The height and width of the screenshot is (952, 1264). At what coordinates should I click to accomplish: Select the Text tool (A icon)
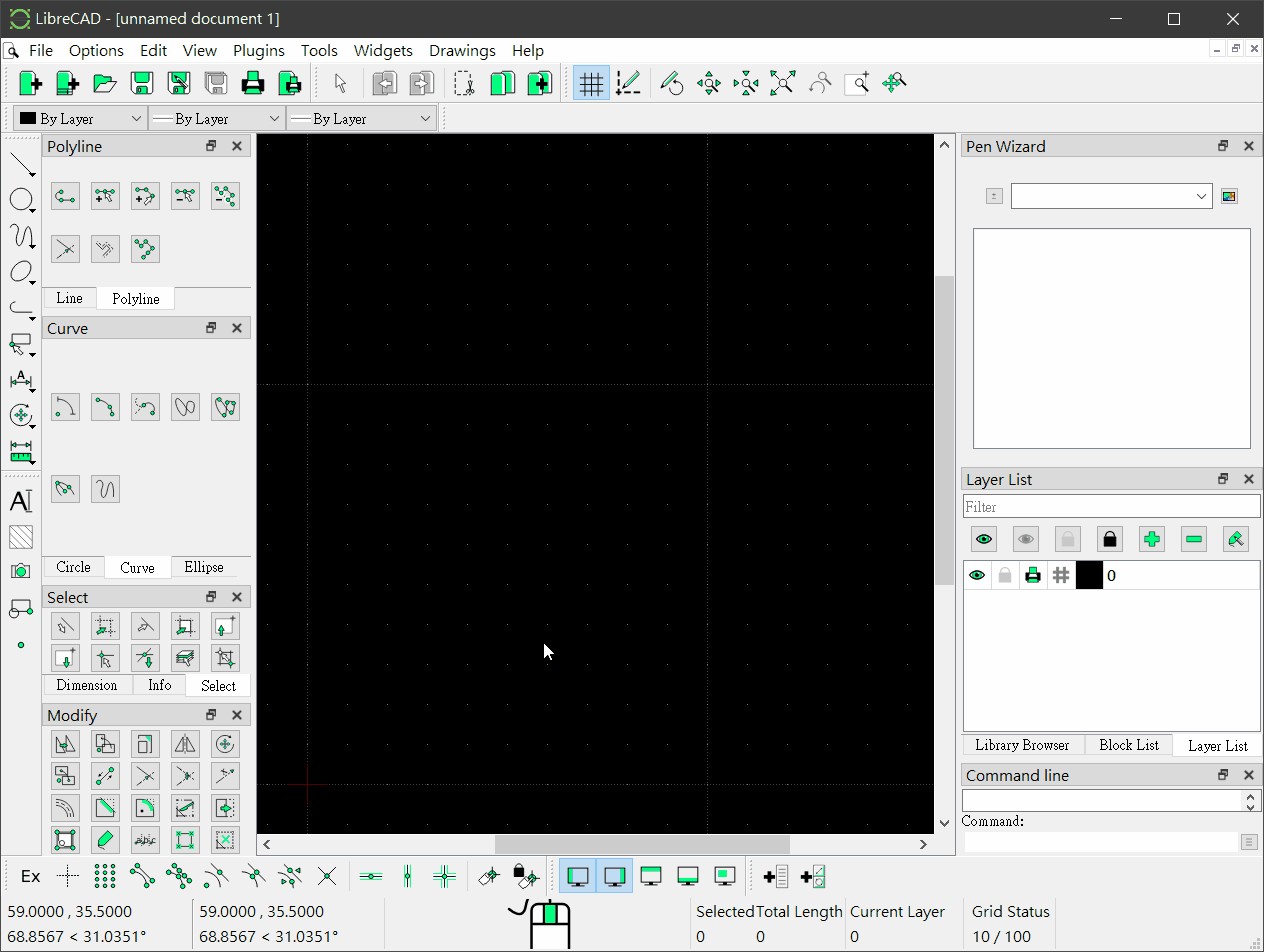click(x=21, y=501)
